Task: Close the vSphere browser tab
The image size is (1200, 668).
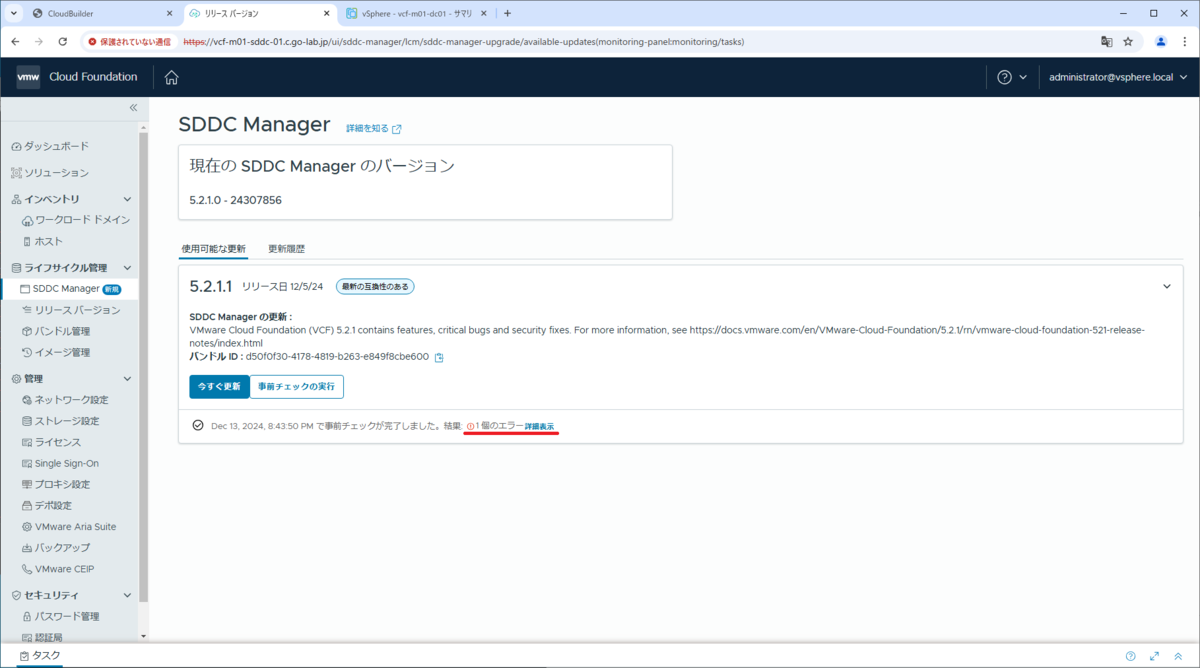Action: pos(485,14)
